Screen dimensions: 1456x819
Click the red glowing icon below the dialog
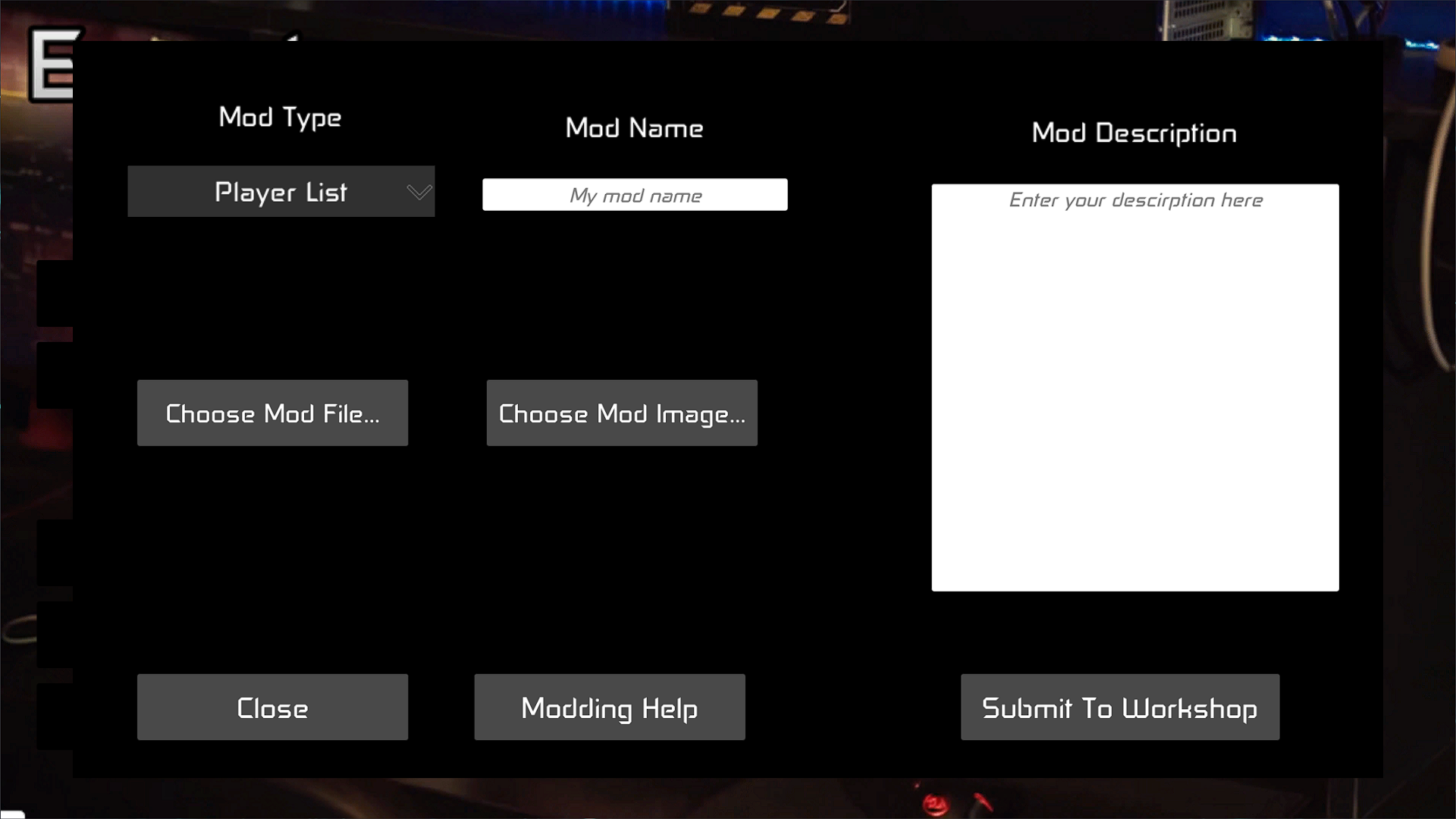[935, 805]
